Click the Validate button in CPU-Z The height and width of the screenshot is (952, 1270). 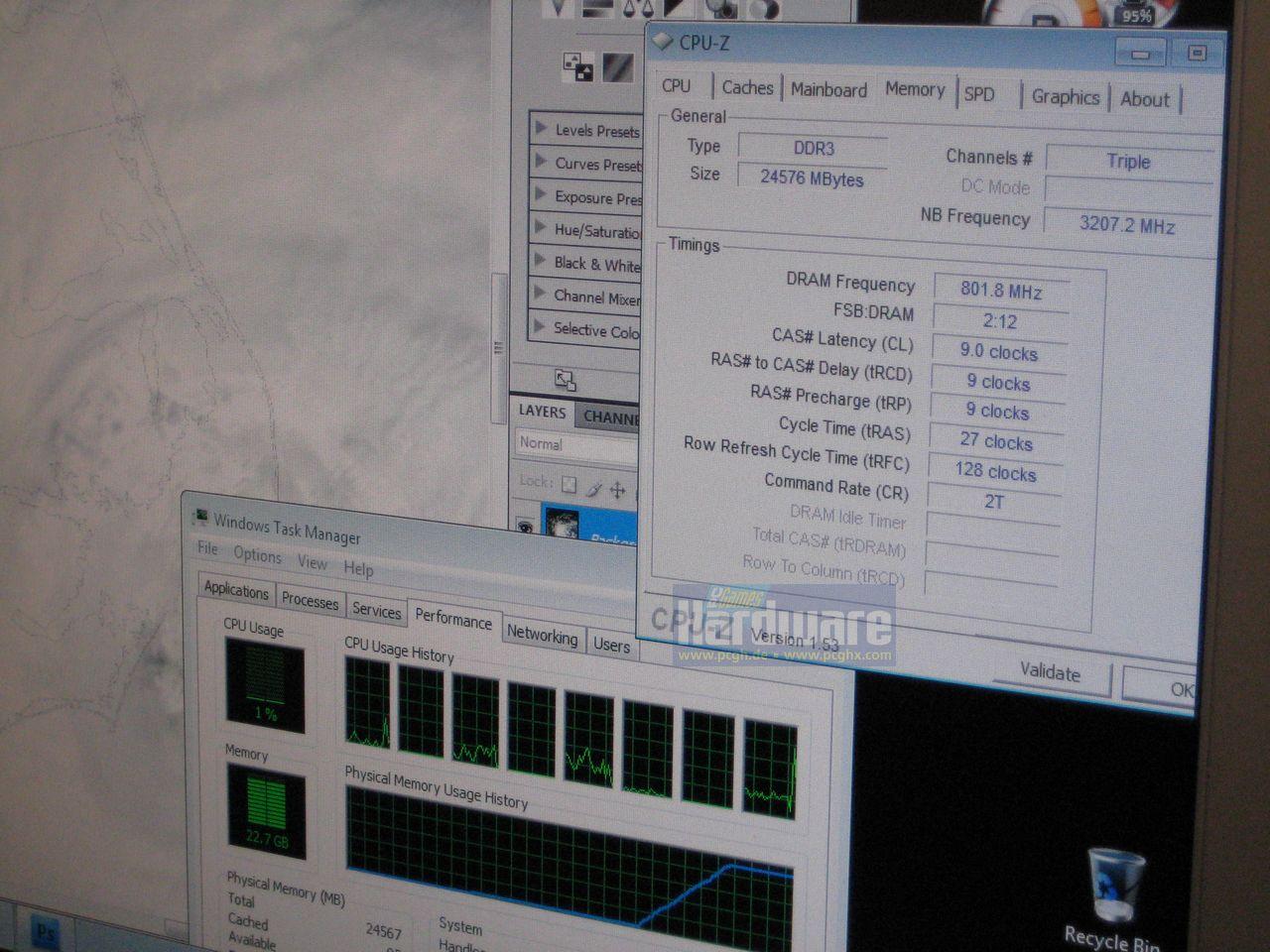click(x=1050, y=672)
